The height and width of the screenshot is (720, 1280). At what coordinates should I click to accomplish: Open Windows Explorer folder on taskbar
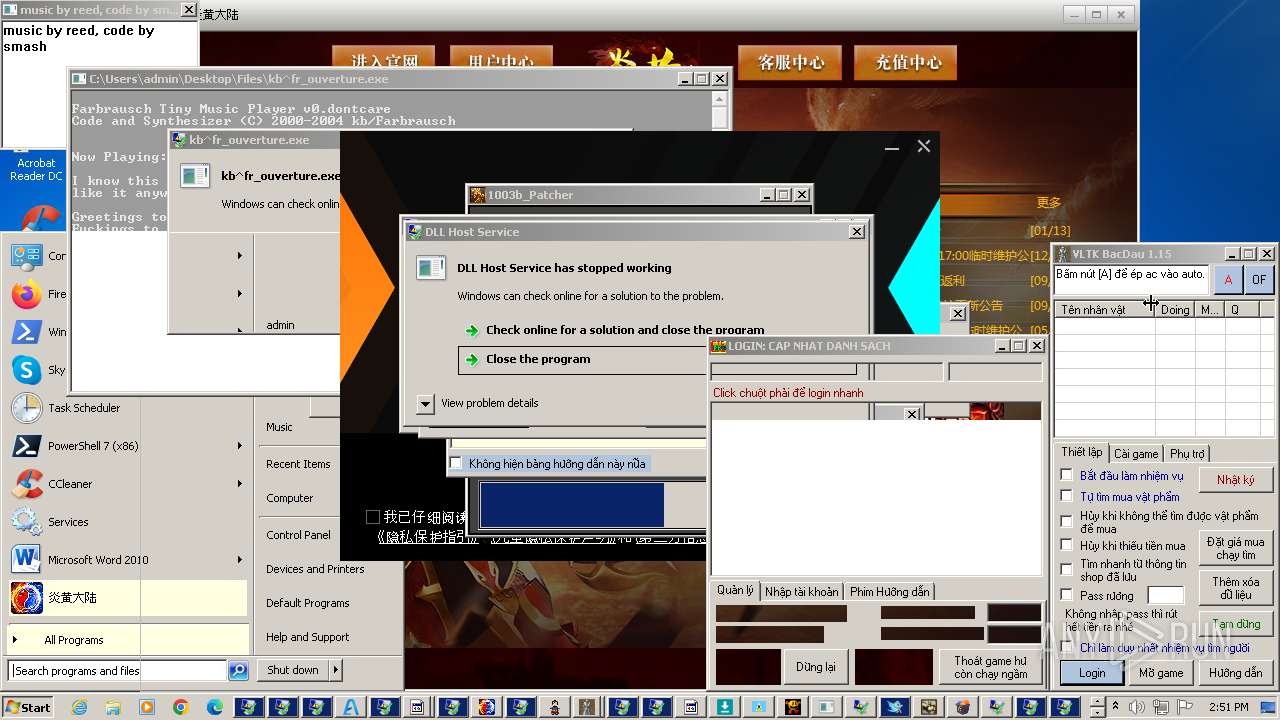pos(113,707)
